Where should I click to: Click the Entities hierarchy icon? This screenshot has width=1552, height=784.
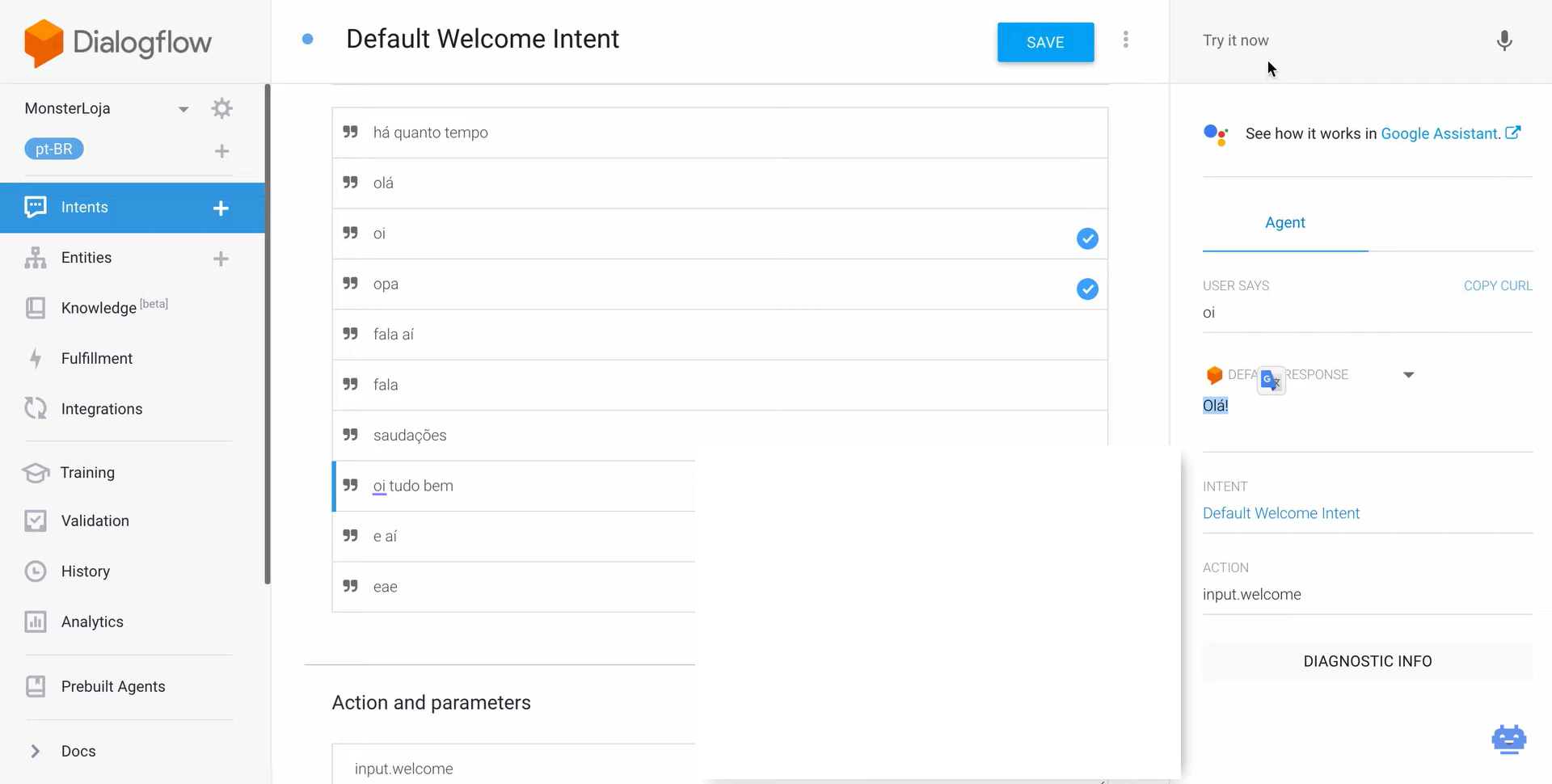[36, 258]
